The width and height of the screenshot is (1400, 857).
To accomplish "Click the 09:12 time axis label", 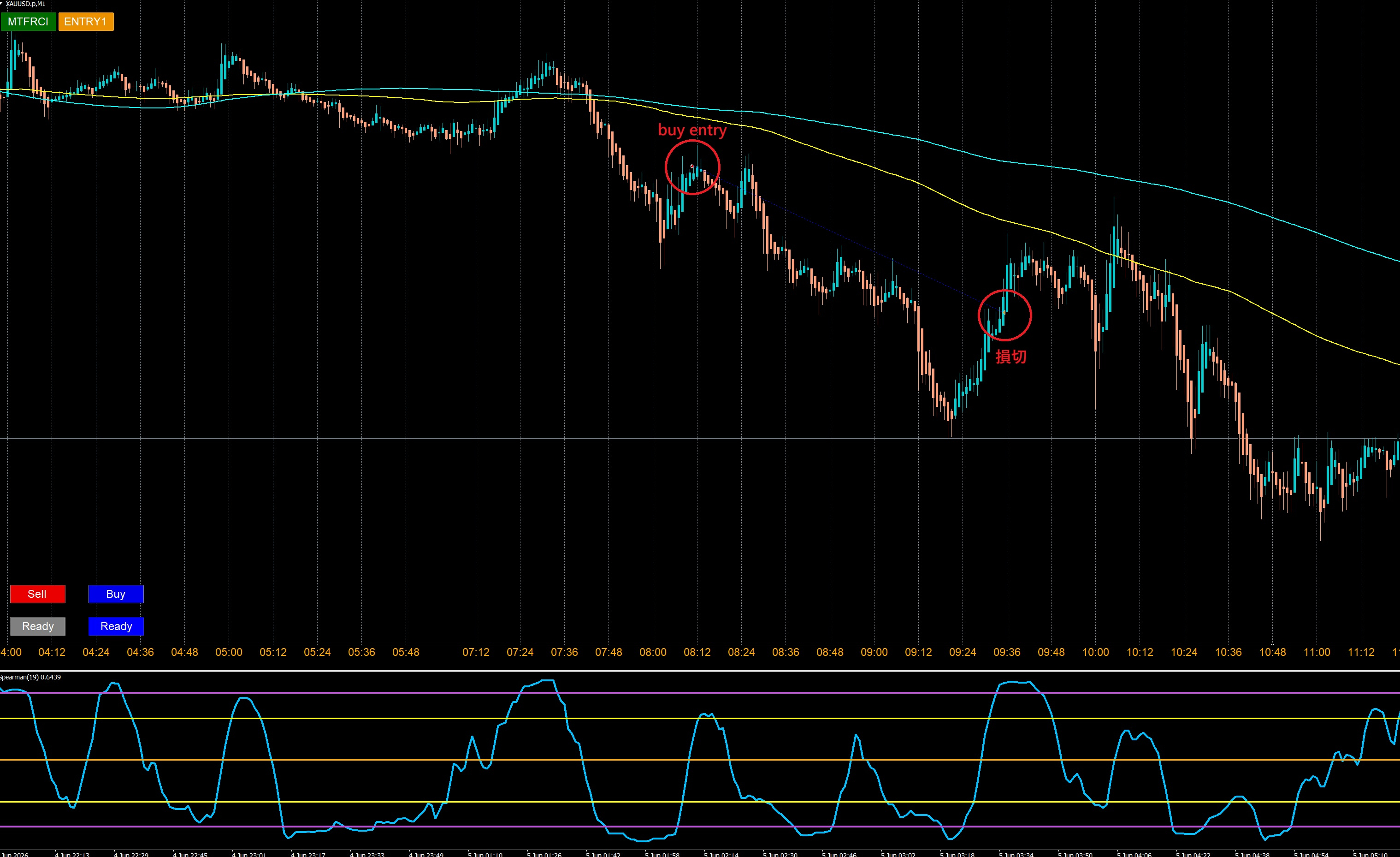I will (x=918, y=652).
